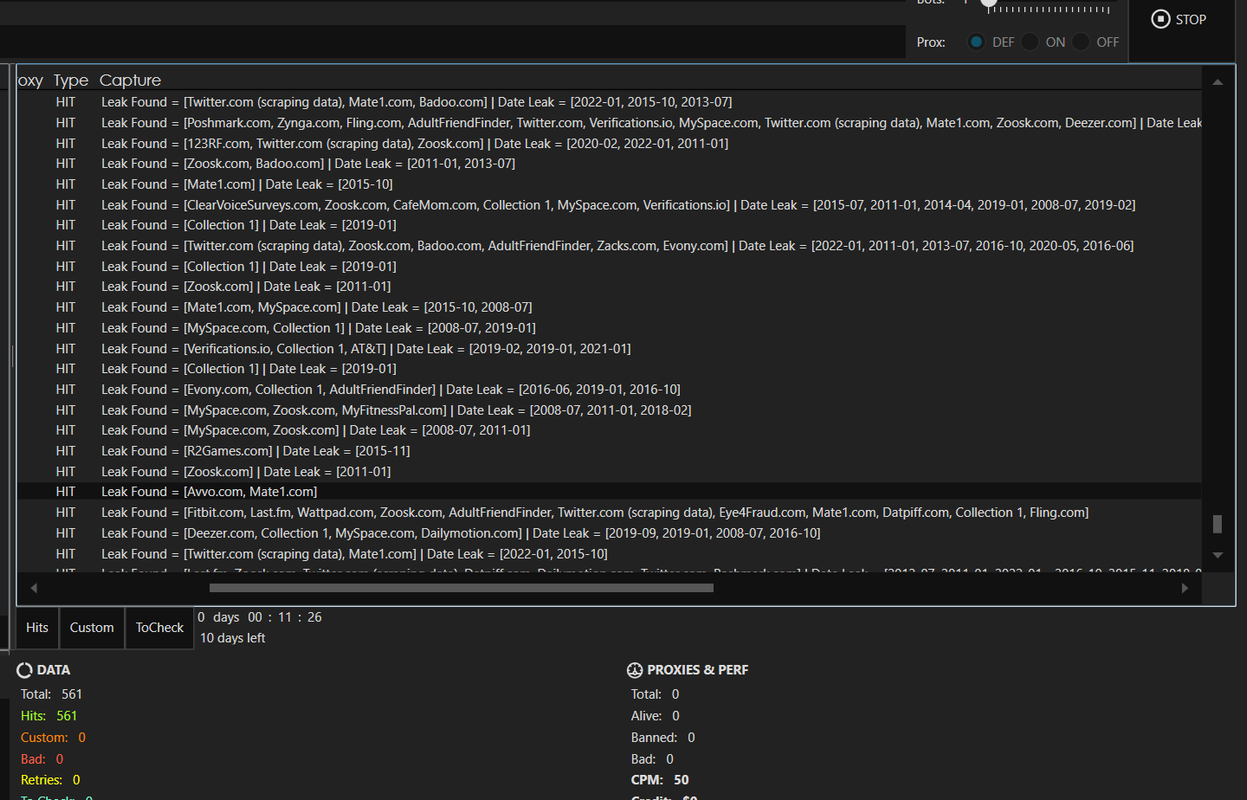
Task: Select the OFF proxy mode radio button
Action: (1080, 42)
